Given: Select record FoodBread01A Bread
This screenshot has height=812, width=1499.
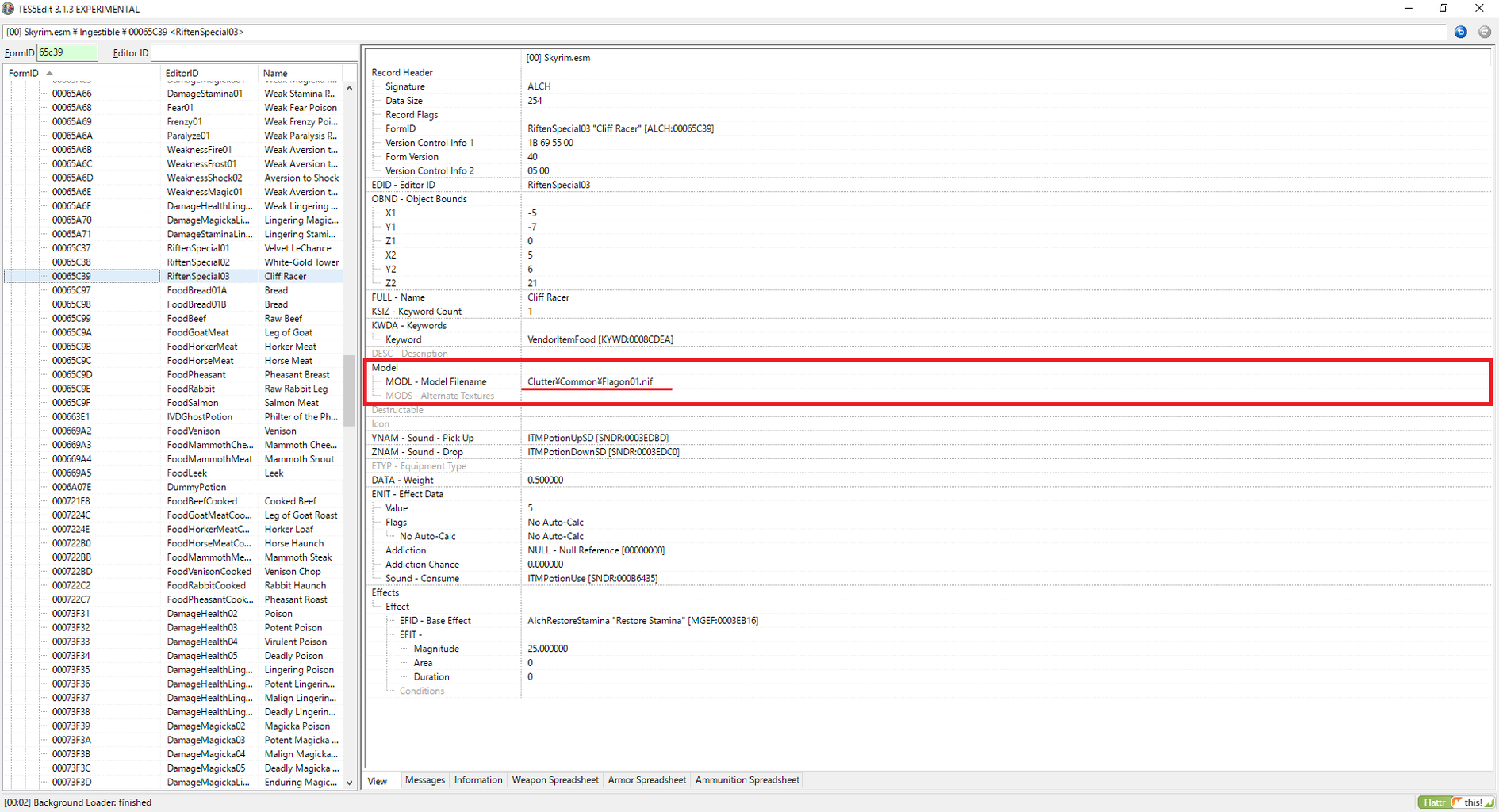Looking at the screenshot, I should pos(174,290).
